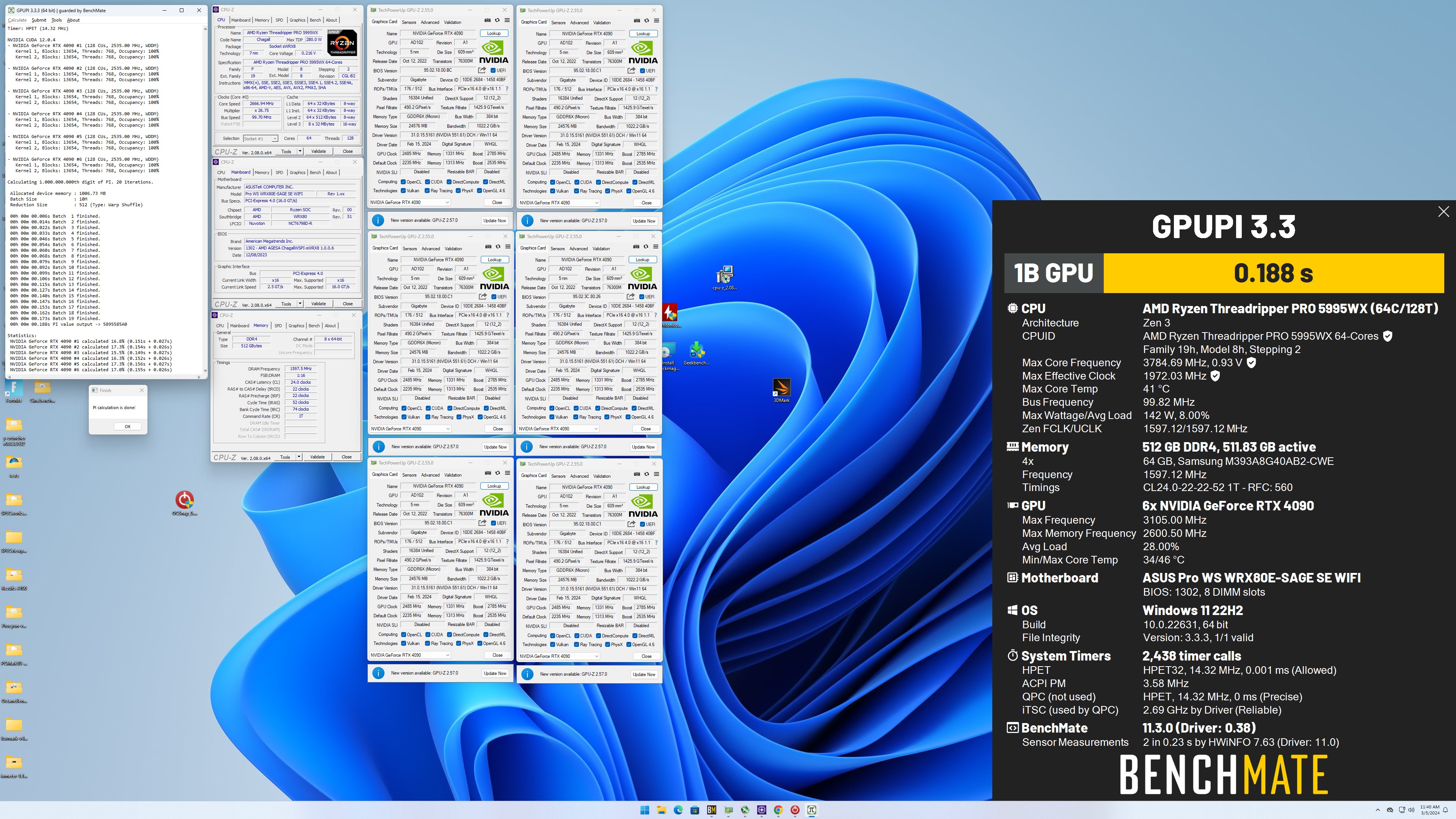
Task: Expand Tools dropdown arrow in CPU-Z CPU window
Action: pos(300,152)
